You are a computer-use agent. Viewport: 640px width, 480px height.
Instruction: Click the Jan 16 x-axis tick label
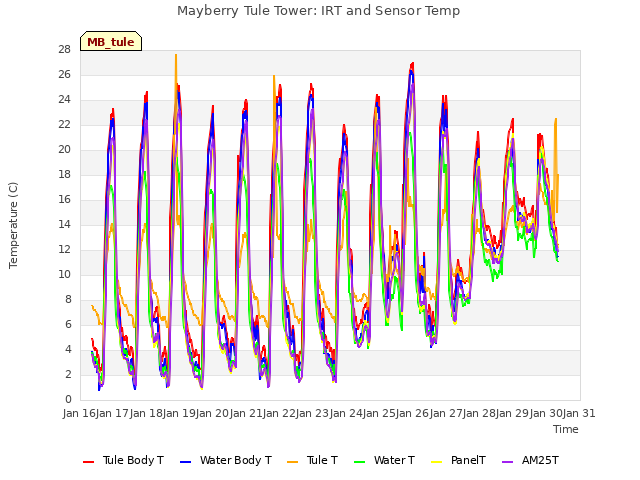coord(79,413)
